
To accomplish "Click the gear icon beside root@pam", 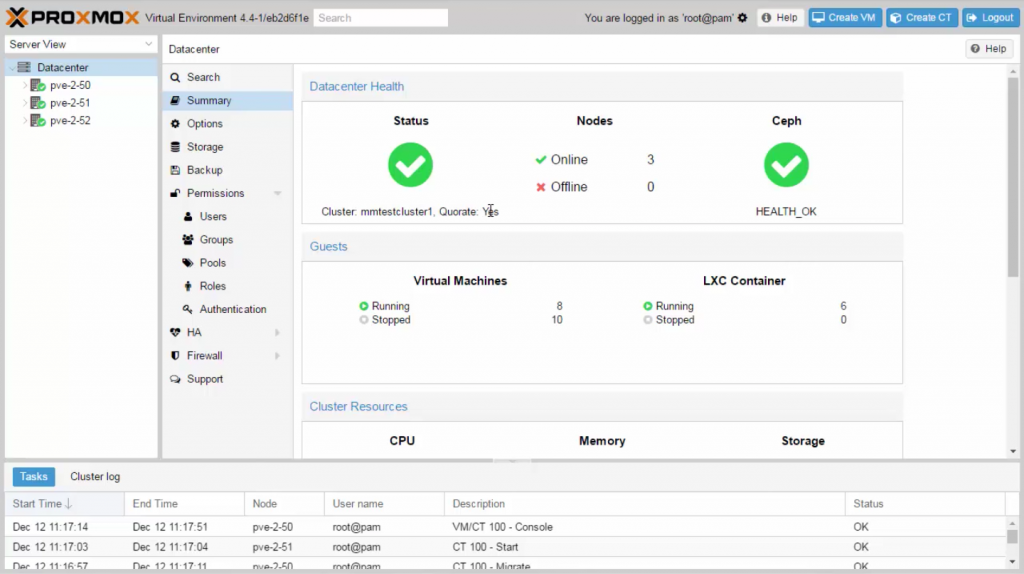I will [x=742, y=18].
